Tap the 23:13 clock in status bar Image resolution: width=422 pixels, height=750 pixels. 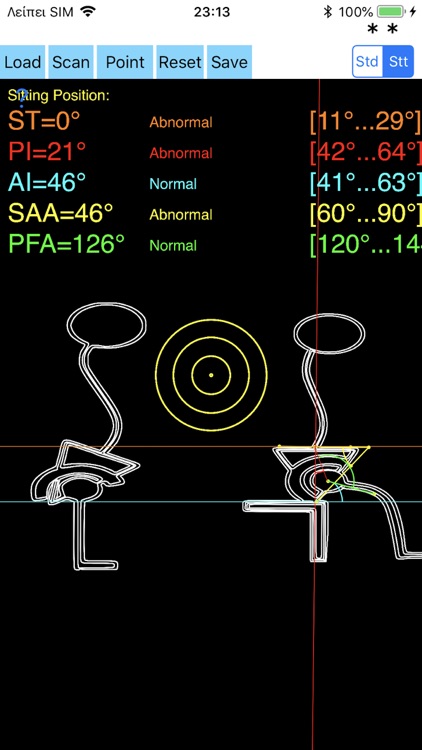[x=211, y=12]
